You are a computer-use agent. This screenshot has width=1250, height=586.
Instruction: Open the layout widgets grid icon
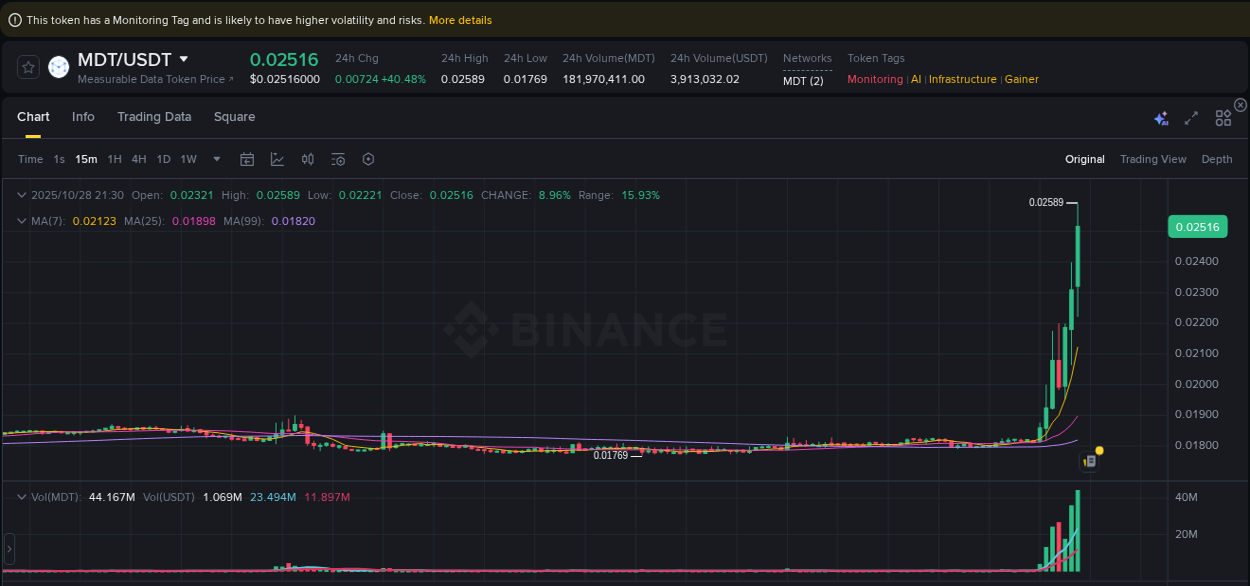pyautogui.click(x=1223, y=117)
